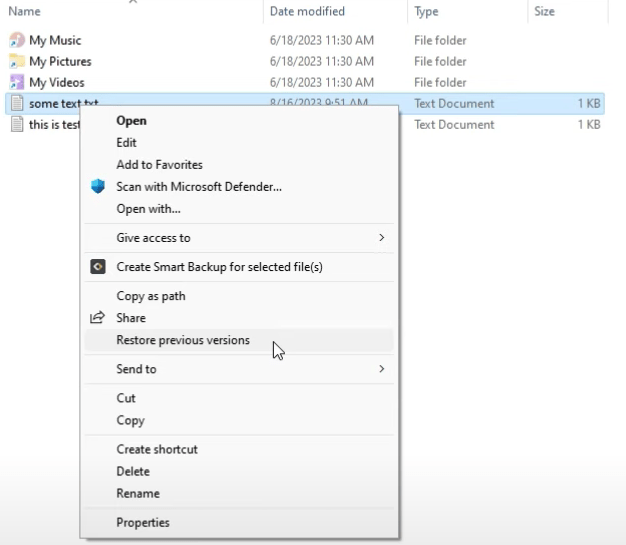
Task: Select Open with... in context menu
Action: click(x=148, y=209)
